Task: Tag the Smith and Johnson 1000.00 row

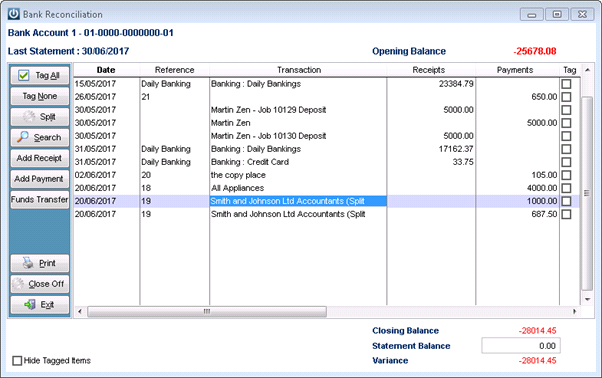Action: click(566, 201)
